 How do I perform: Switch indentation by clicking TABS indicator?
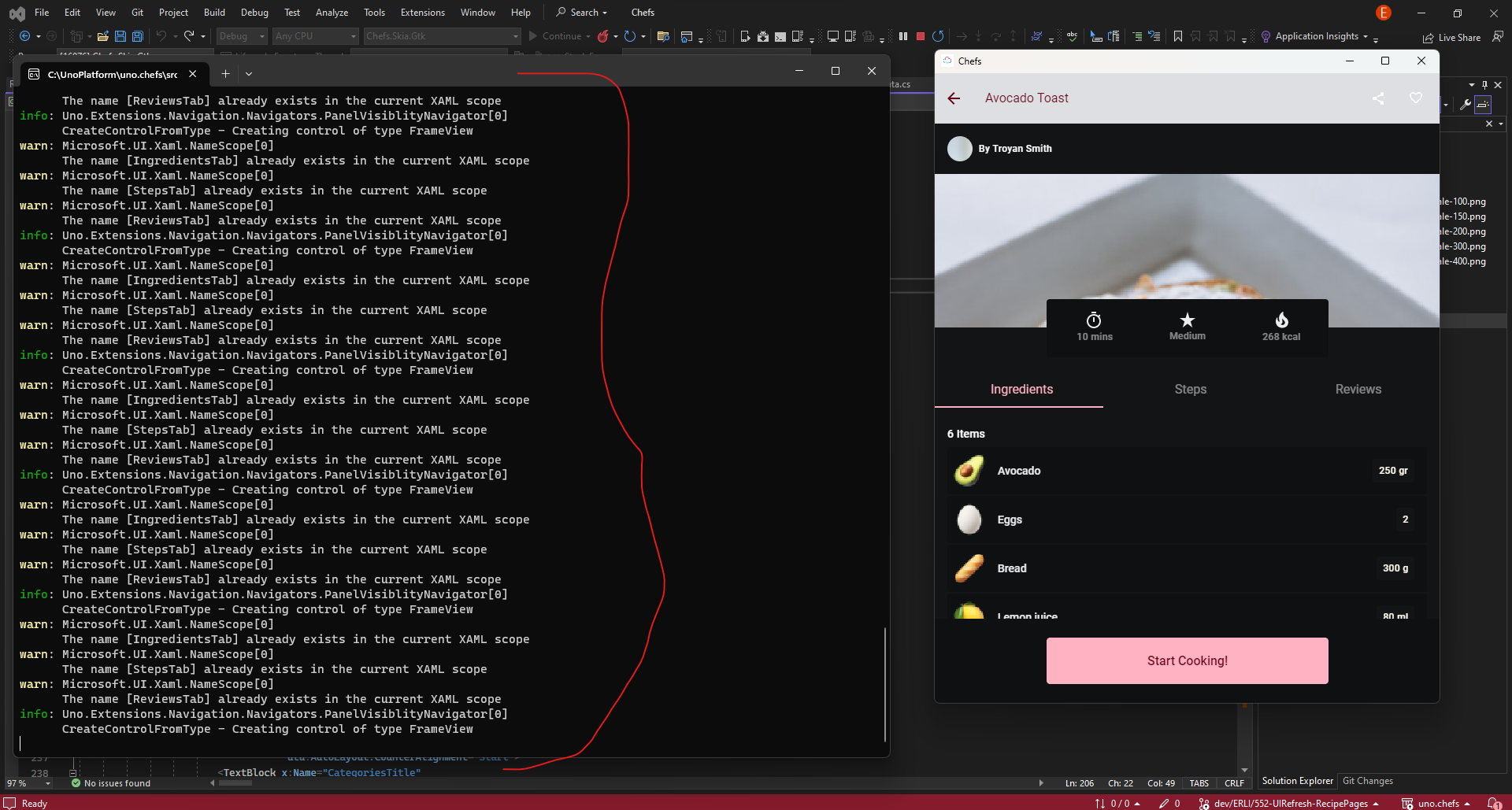1199,783
